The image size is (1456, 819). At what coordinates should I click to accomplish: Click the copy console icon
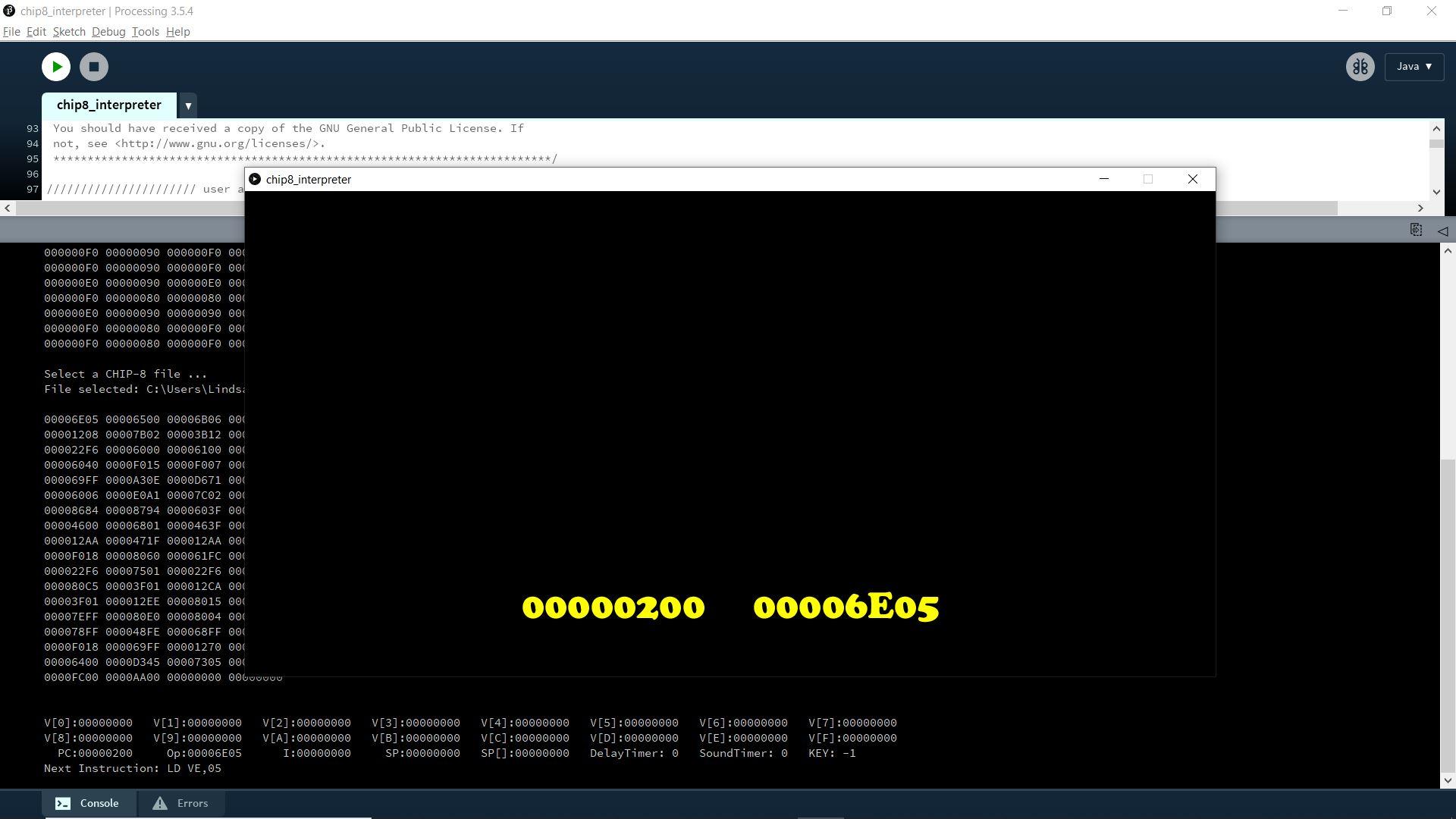1416,230
